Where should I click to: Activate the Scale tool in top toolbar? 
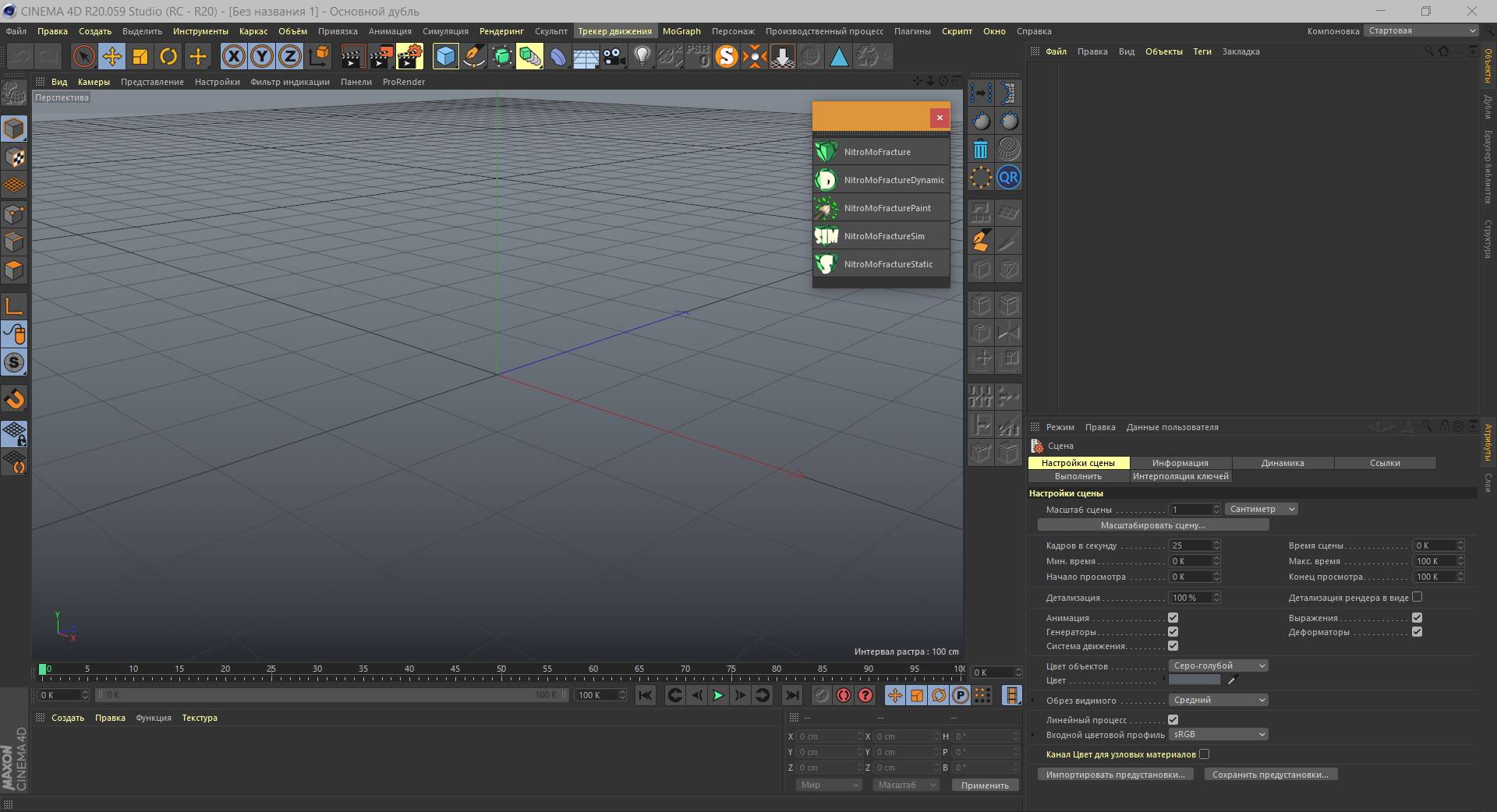coord(140,56)
